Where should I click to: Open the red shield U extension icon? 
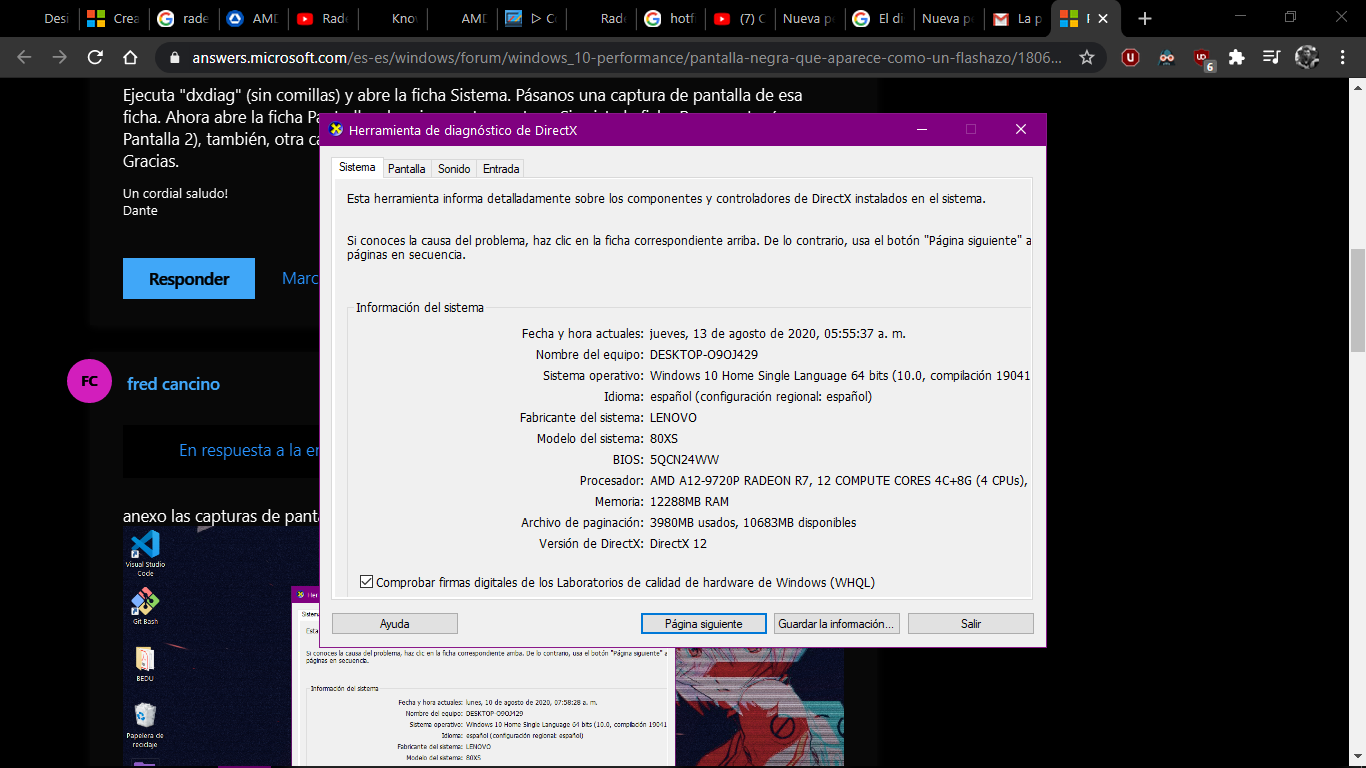(x=1131, y=58)
